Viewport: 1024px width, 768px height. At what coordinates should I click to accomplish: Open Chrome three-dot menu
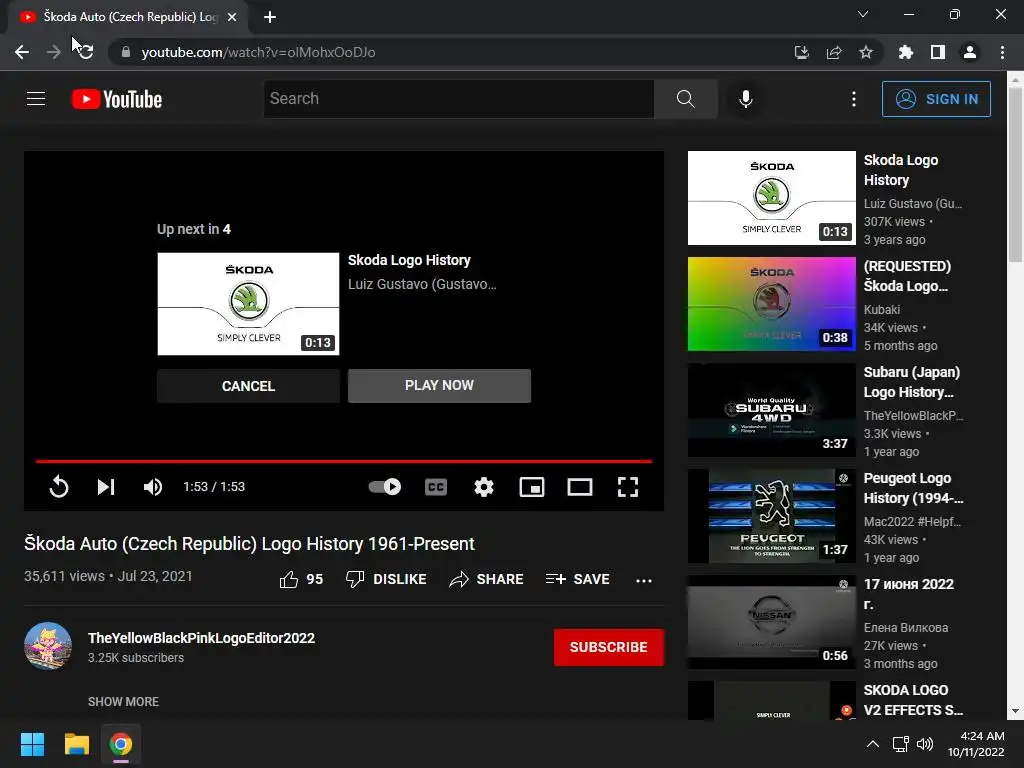[1002, 52]
